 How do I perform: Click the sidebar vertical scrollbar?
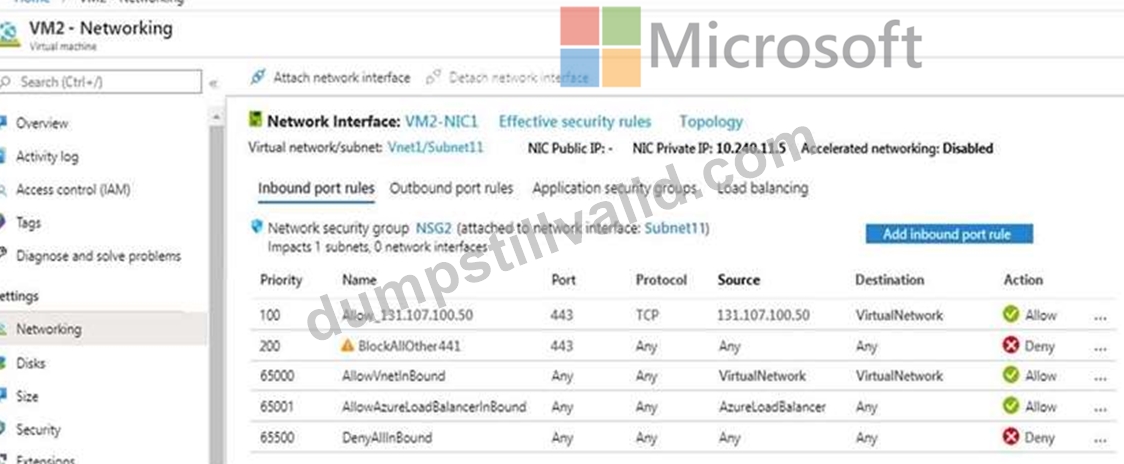click(x=217, y=287)
